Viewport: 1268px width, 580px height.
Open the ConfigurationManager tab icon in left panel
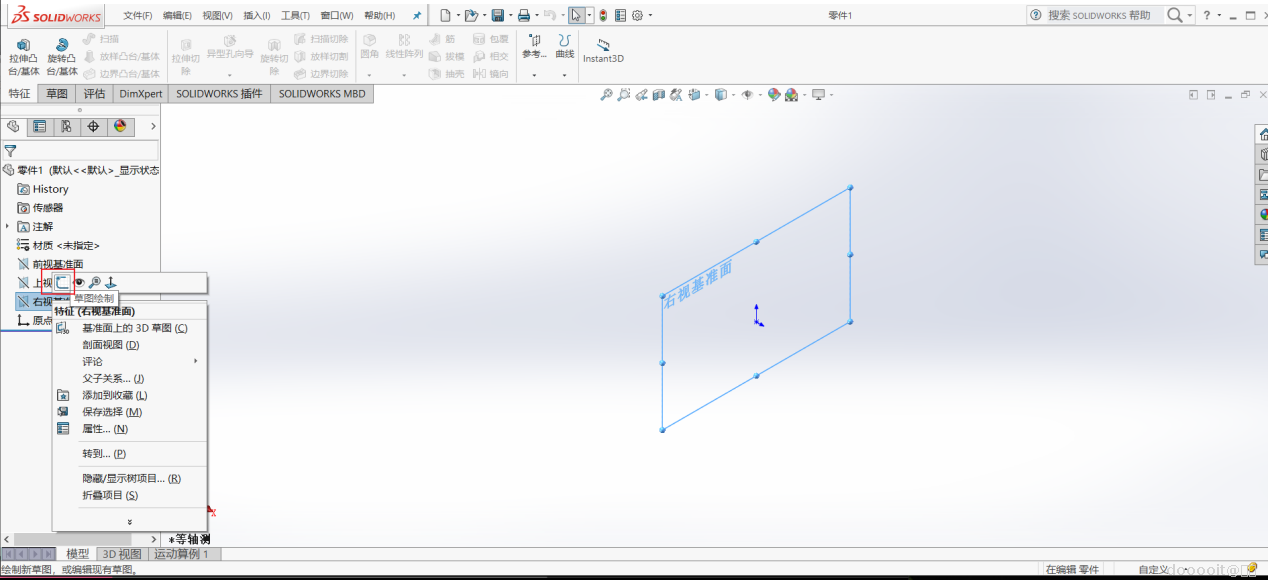coord(66,126)
